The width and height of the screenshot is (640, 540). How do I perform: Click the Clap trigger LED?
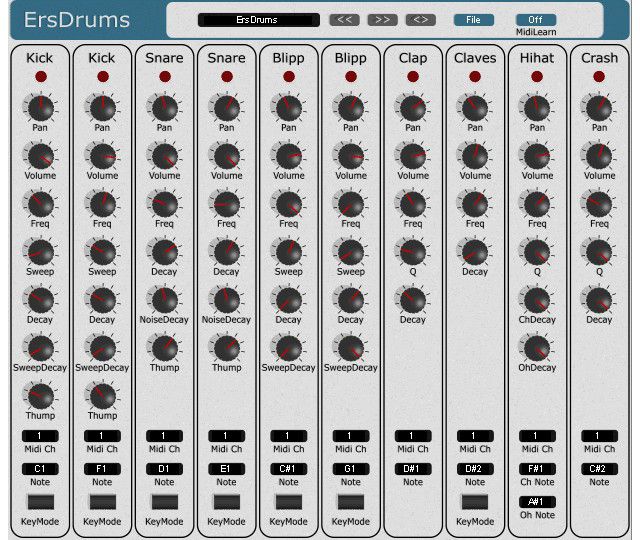coord(413,76)
